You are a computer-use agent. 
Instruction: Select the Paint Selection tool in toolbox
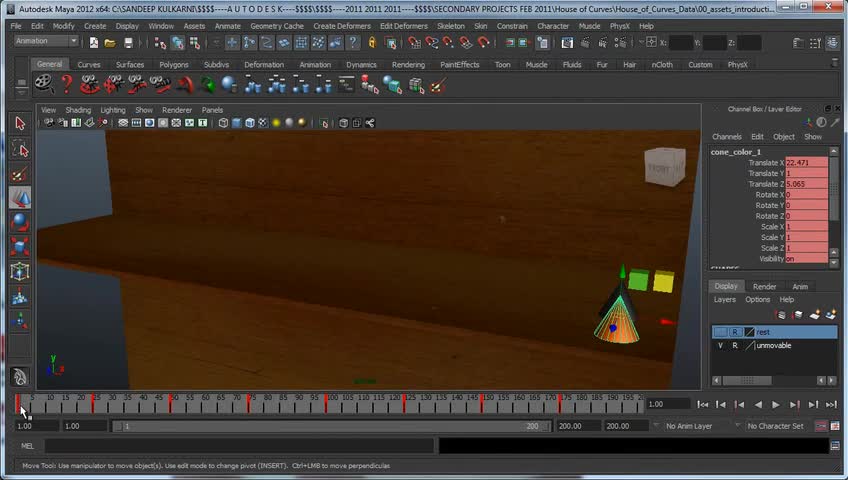[20, 175]
